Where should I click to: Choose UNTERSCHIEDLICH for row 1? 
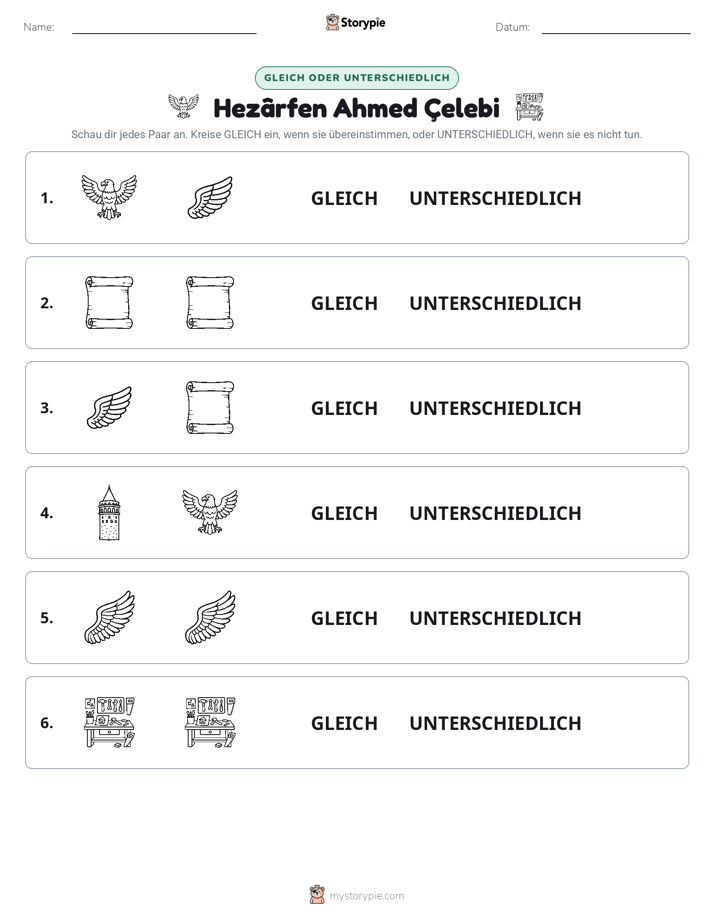[x=495, y=199]
